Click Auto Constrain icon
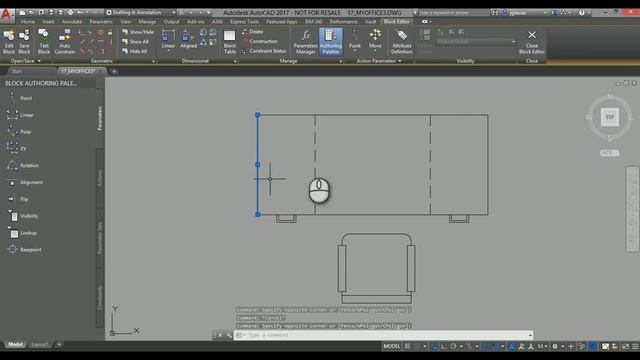Image resolution: width=640 pixels, height=360 pixels. click(64, 42)
